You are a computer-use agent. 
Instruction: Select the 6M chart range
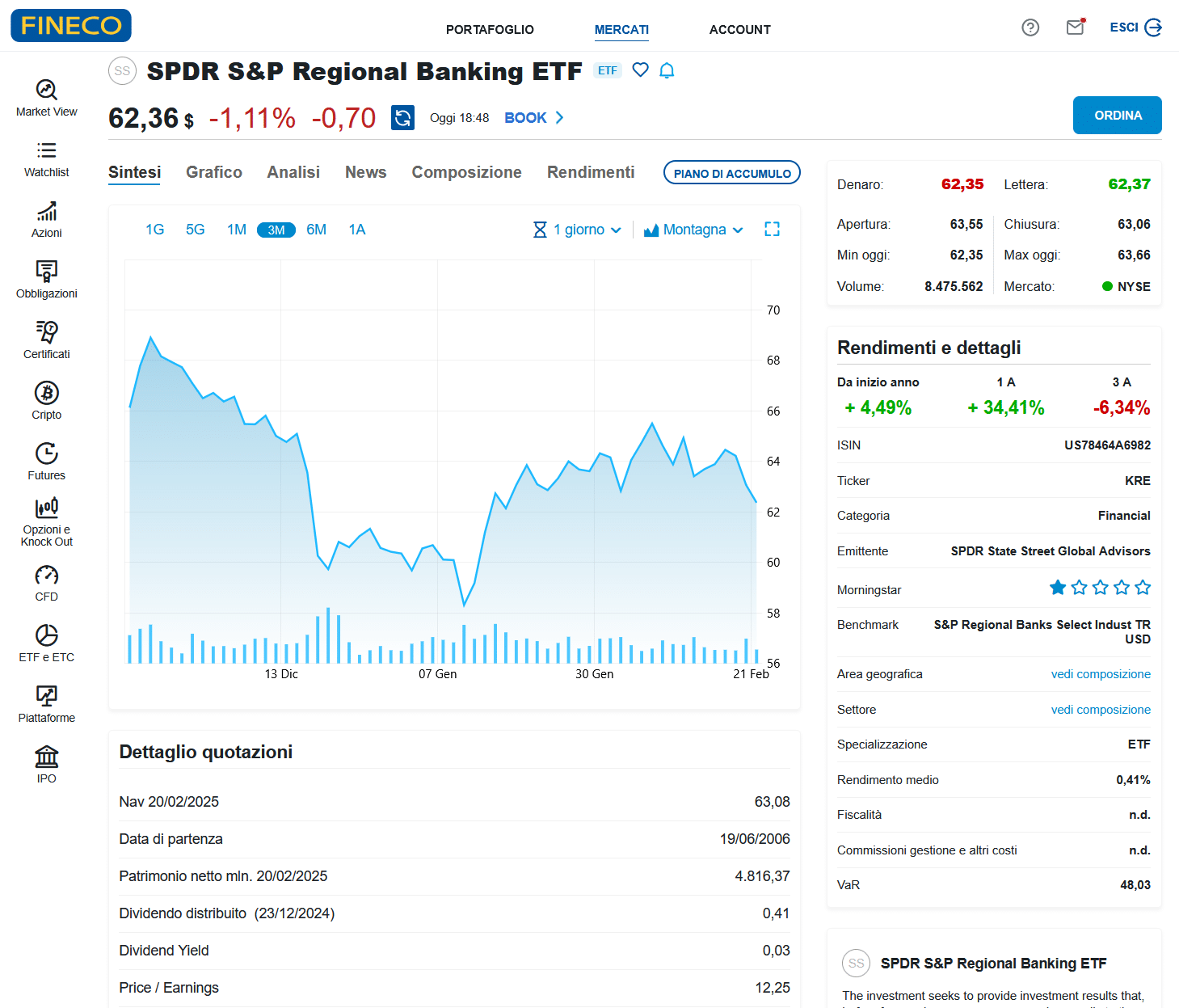316,230
